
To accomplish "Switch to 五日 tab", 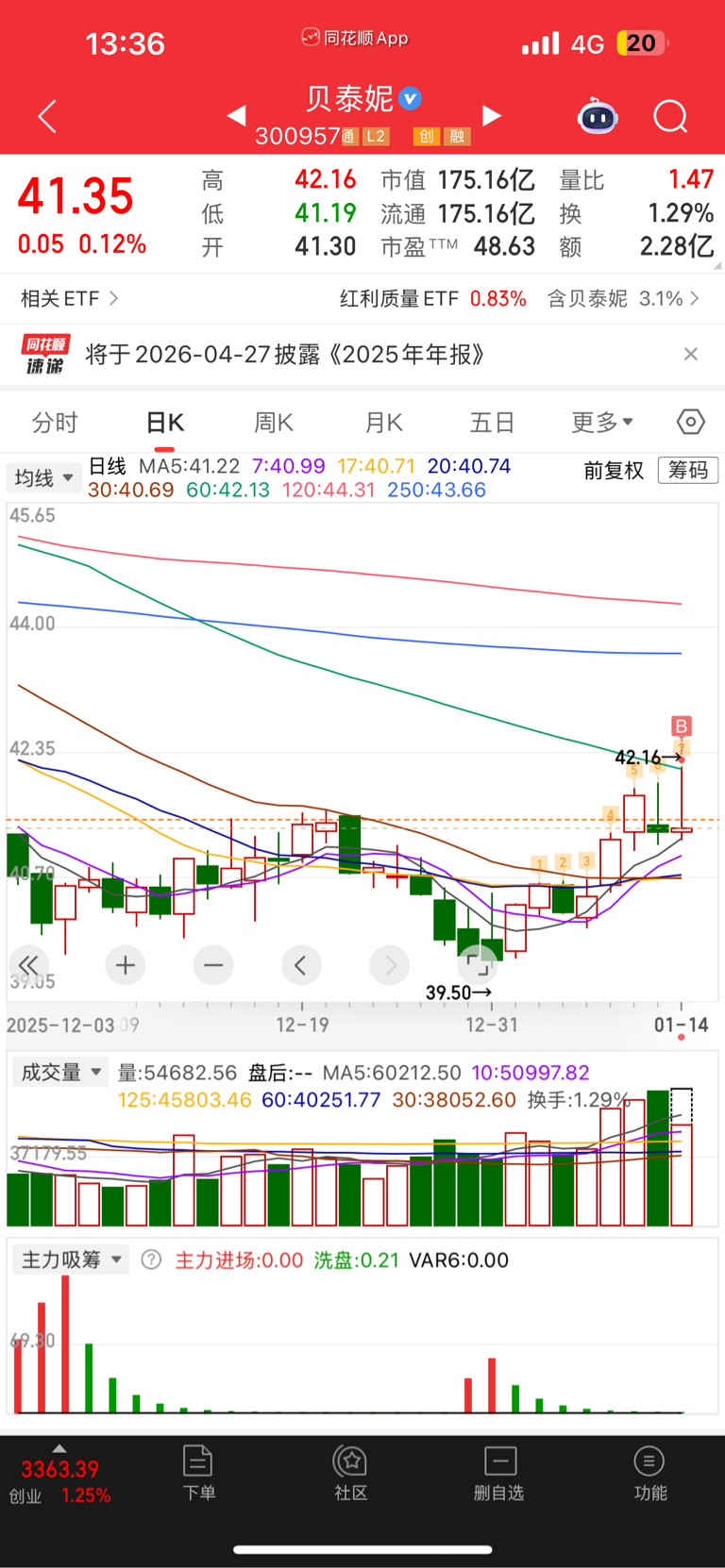I will (x=492, y=423).
